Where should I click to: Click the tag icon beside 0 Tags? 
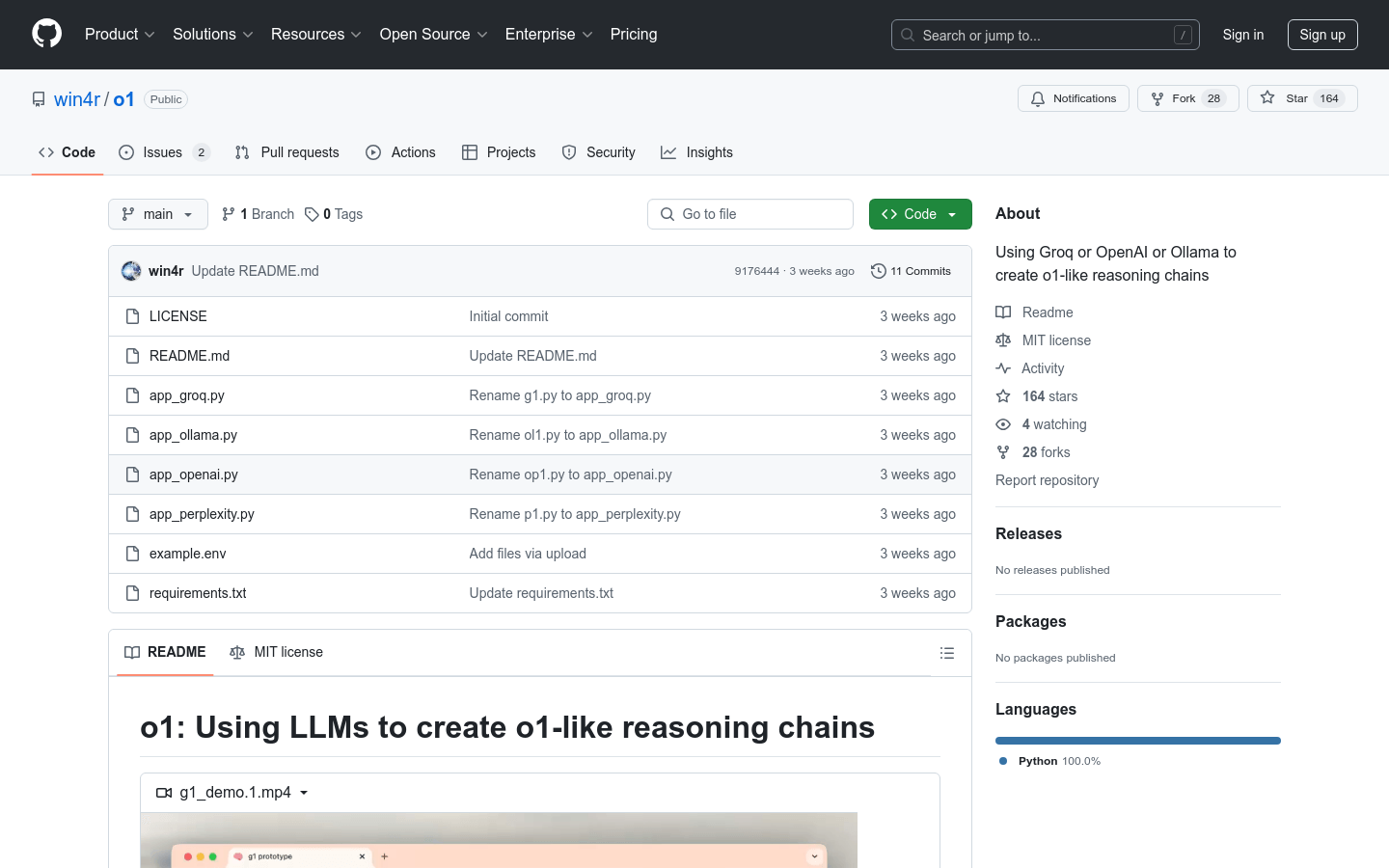pos(312,214)
